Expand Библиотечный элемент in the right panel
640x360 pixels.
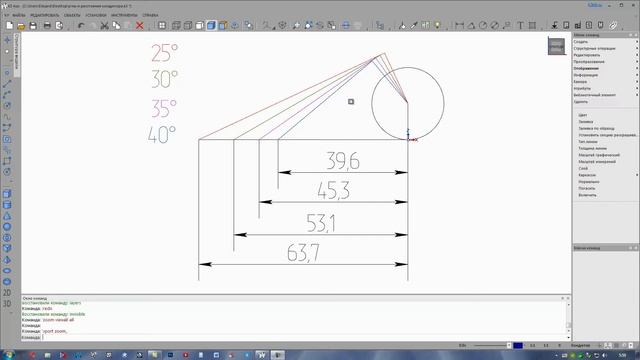605,95
